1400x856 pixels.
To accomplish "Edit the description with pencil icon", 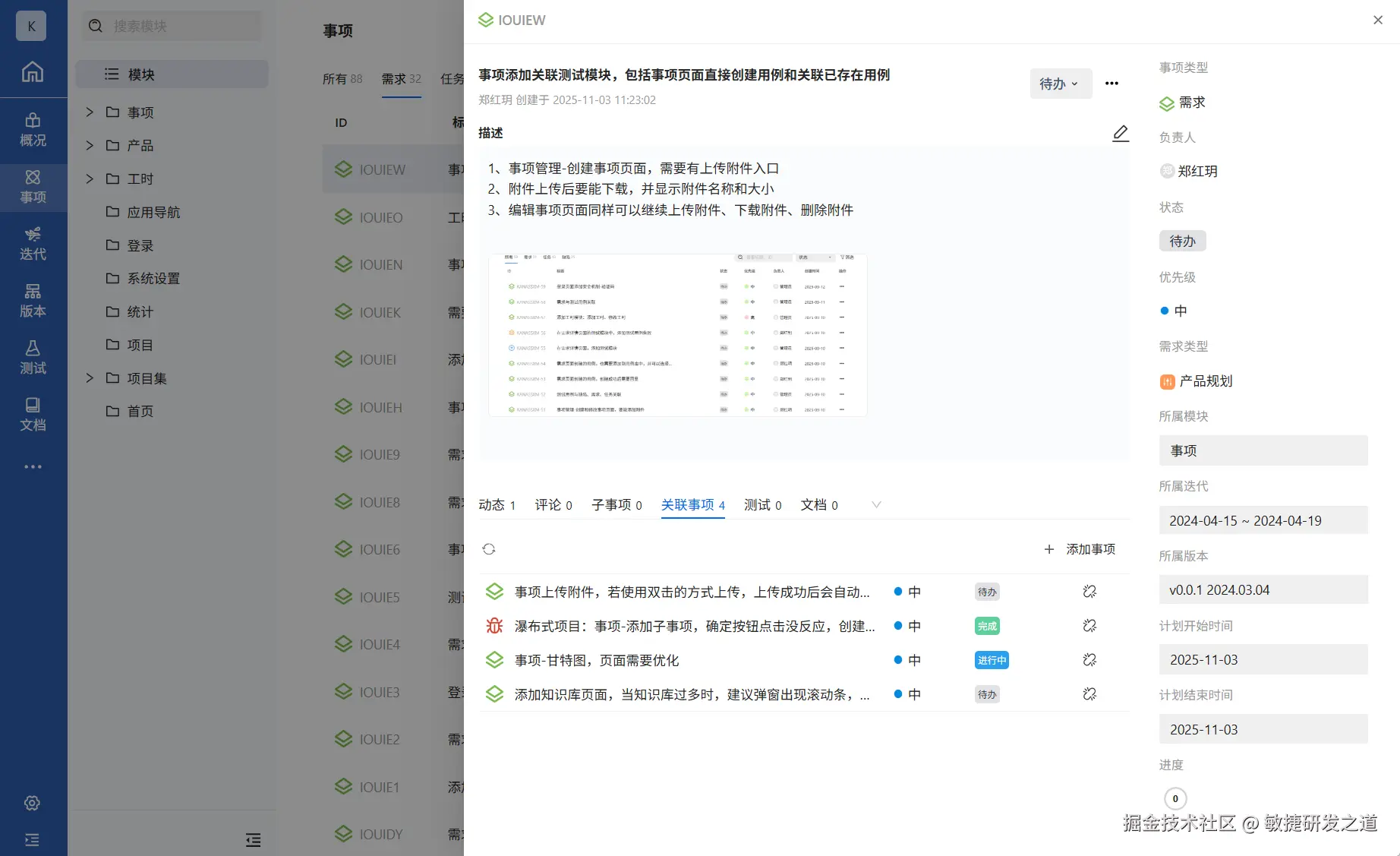I will [x=1121, y=133].
